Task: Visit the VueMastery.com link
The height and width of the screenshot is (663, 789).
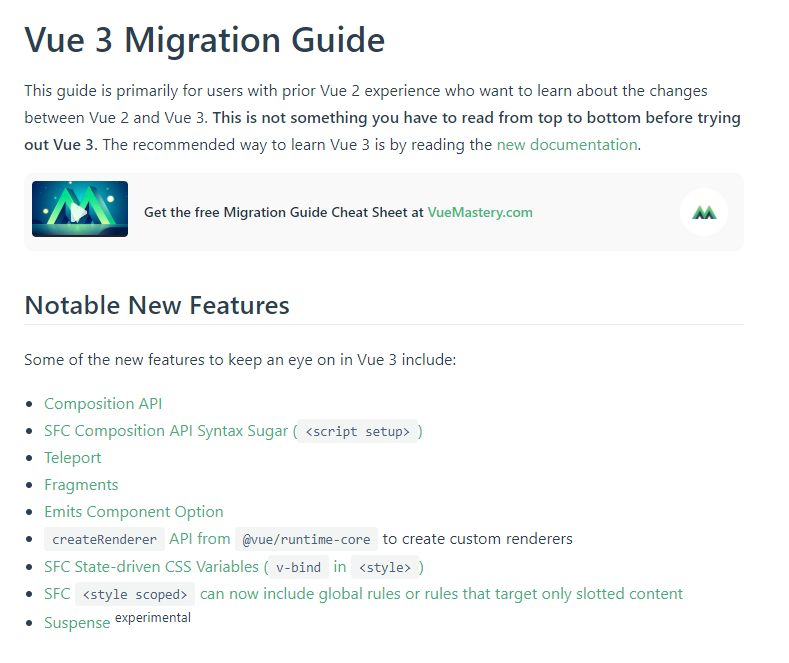Action: (480, 212)
